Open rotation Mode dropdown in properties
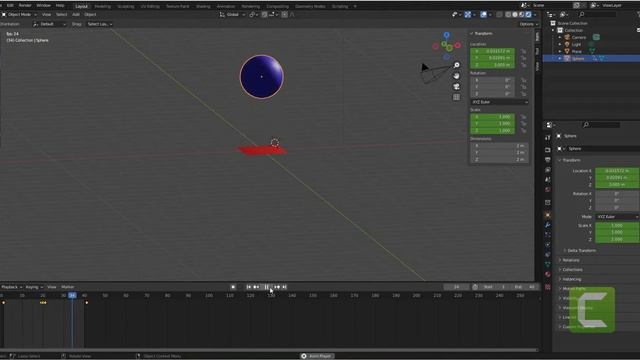This screenshot has width=640, height=360. 617,217
